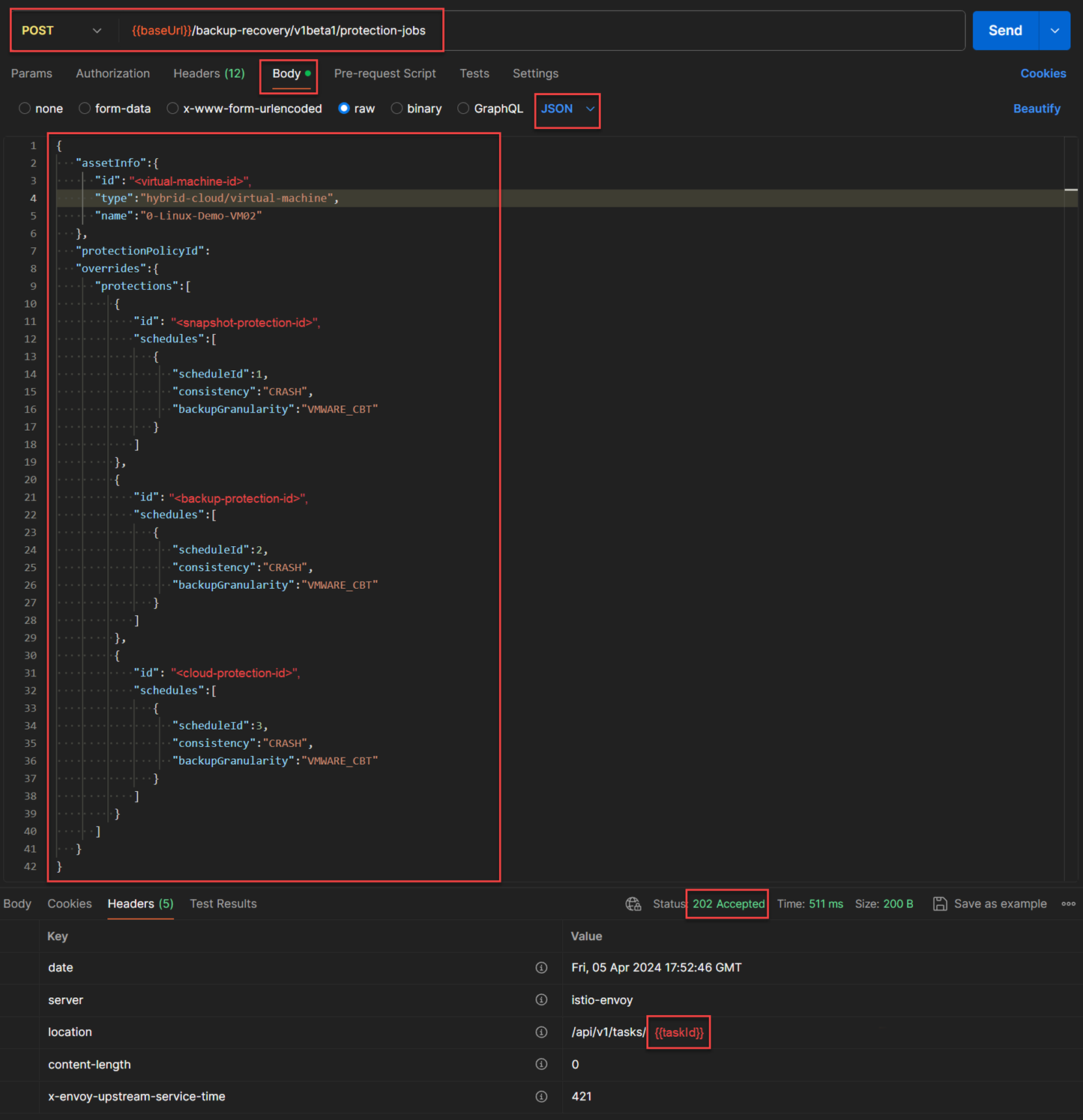Click the info icon in the content-length row
Image resolution: width=1083 pixels, height=1120 pixels.
(x=541, y=1065)
